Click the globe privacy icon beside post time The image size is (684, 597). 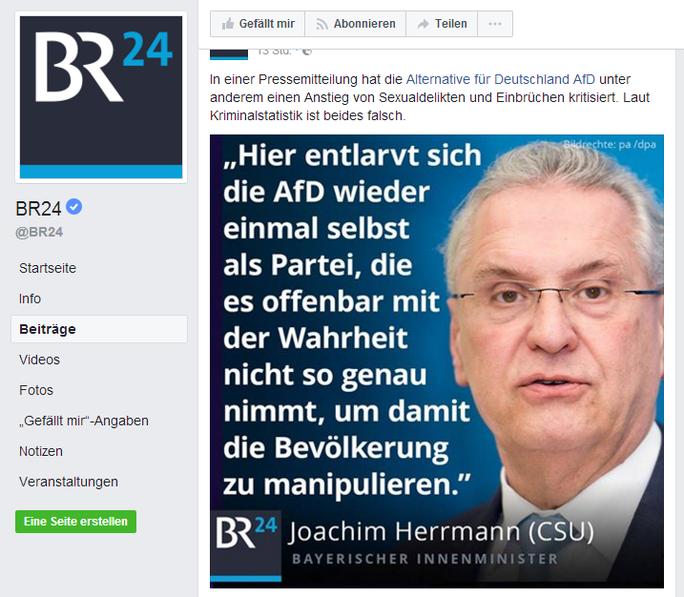tap(307, 51)
